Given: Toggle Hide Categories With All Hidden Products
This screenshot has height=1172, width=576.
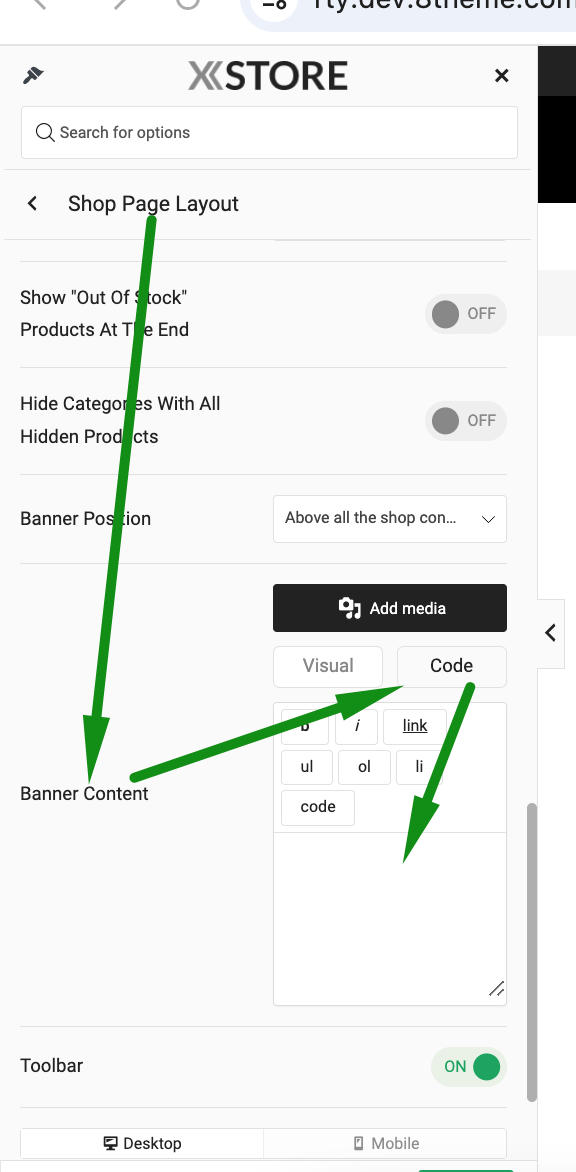Looking at the screenshot, I should [x=465, y=421].
